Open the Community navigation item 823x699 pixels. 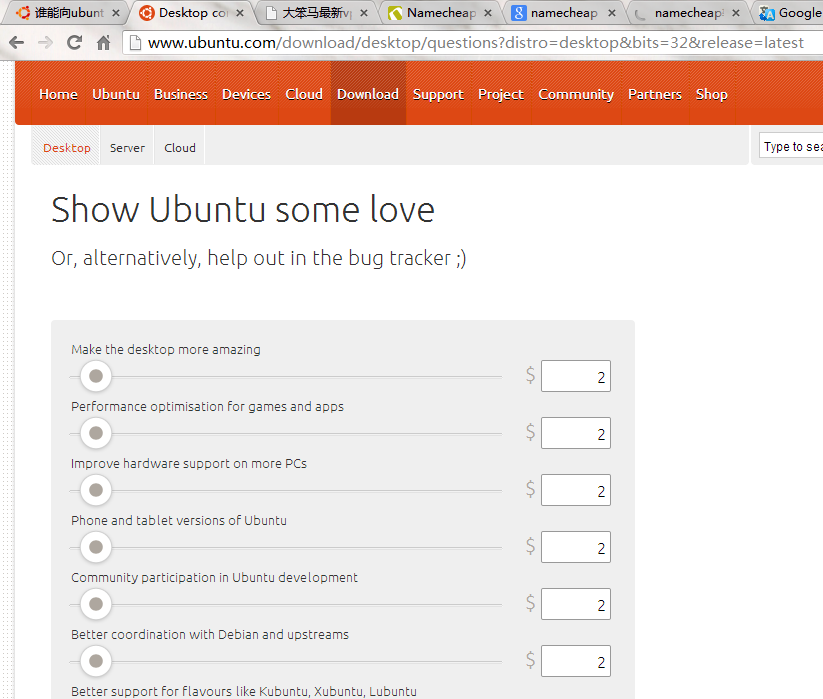576,94
